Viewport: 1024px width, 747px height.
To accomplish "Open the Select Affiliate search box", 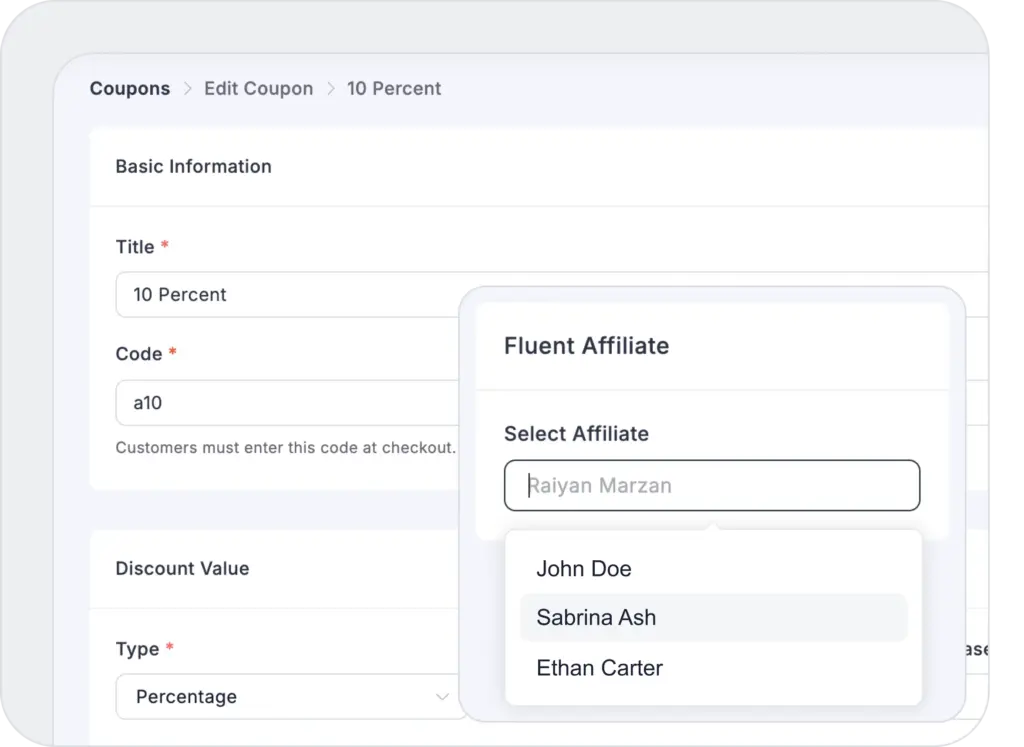I will point(711,486).
